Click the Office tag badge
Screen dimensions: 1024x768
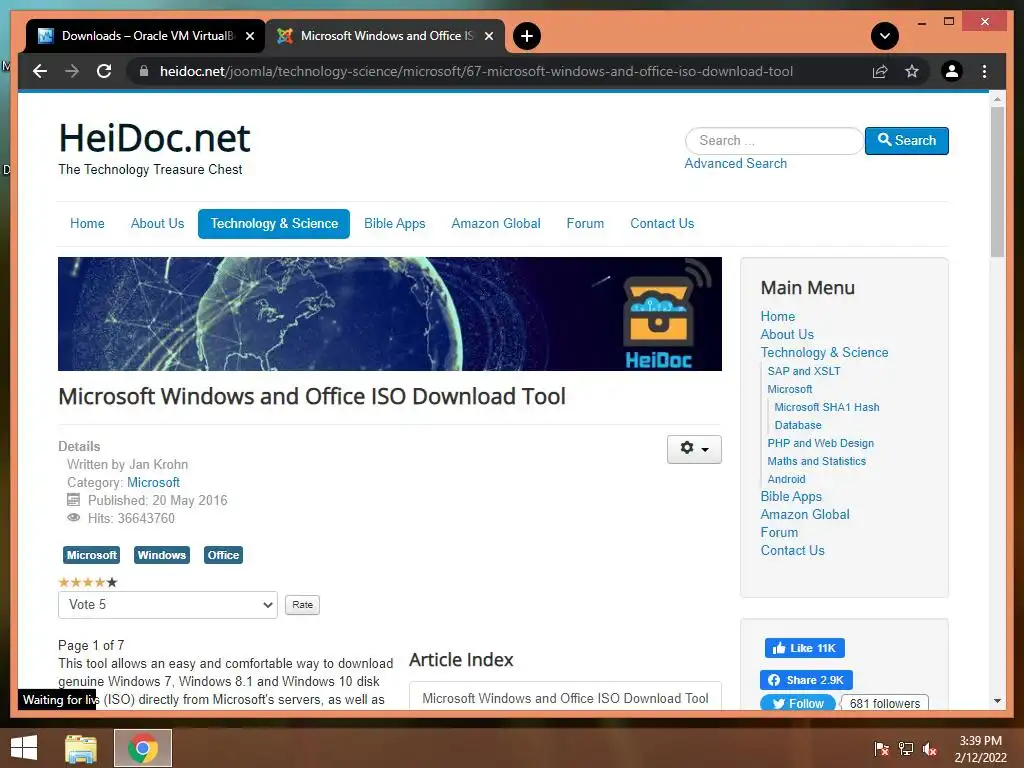tap(223, 555)
